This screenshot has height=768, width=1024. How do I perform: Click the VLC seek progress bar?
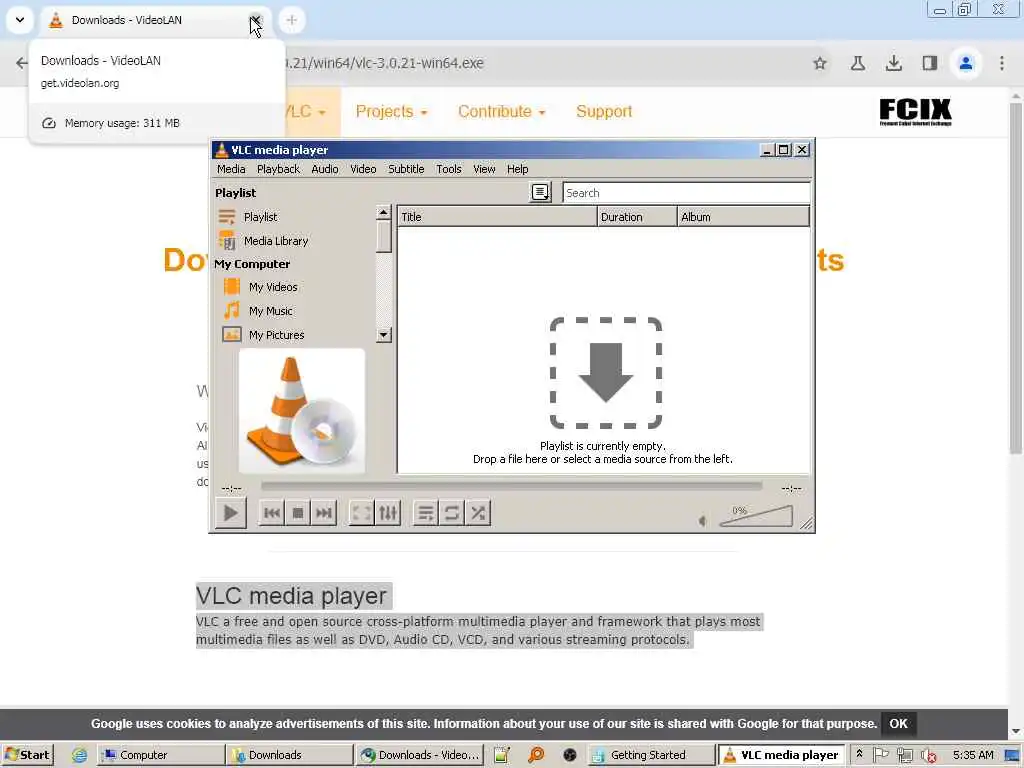pyautogui.click(x=511, y=487)
